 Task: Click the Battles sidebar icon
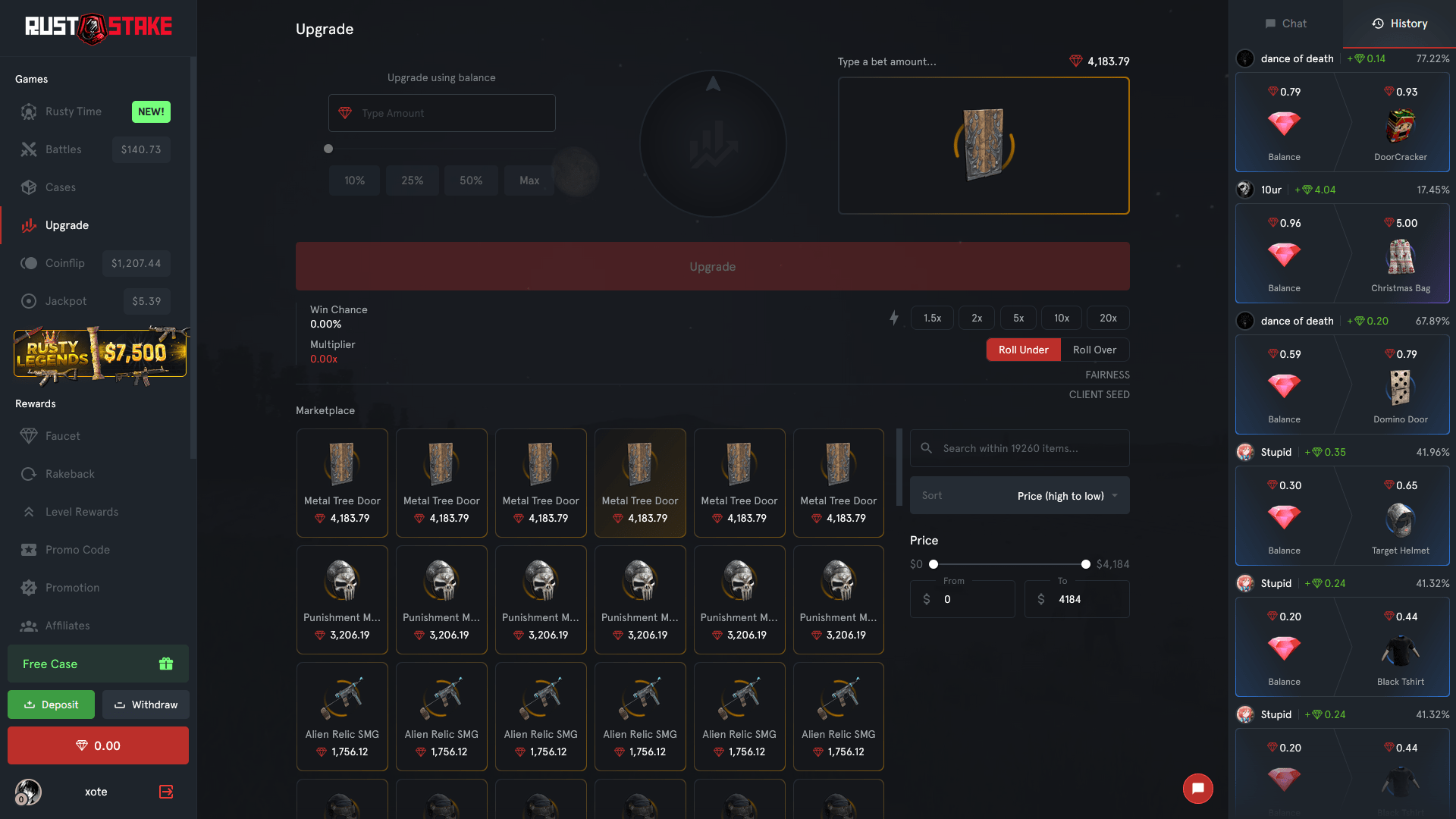[x=29, y=149]
